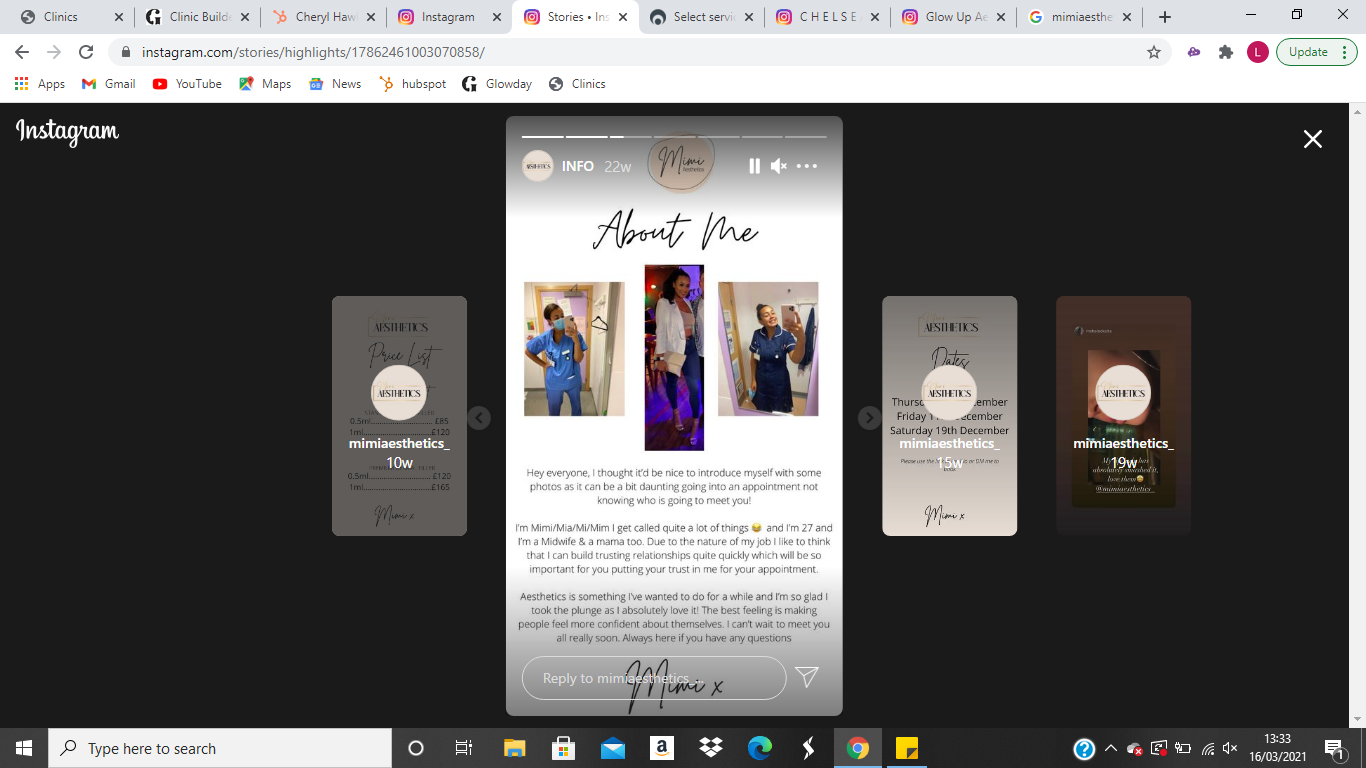Go forward in browser history
This screenshot has height=768, width=1366.
(54, 52)
